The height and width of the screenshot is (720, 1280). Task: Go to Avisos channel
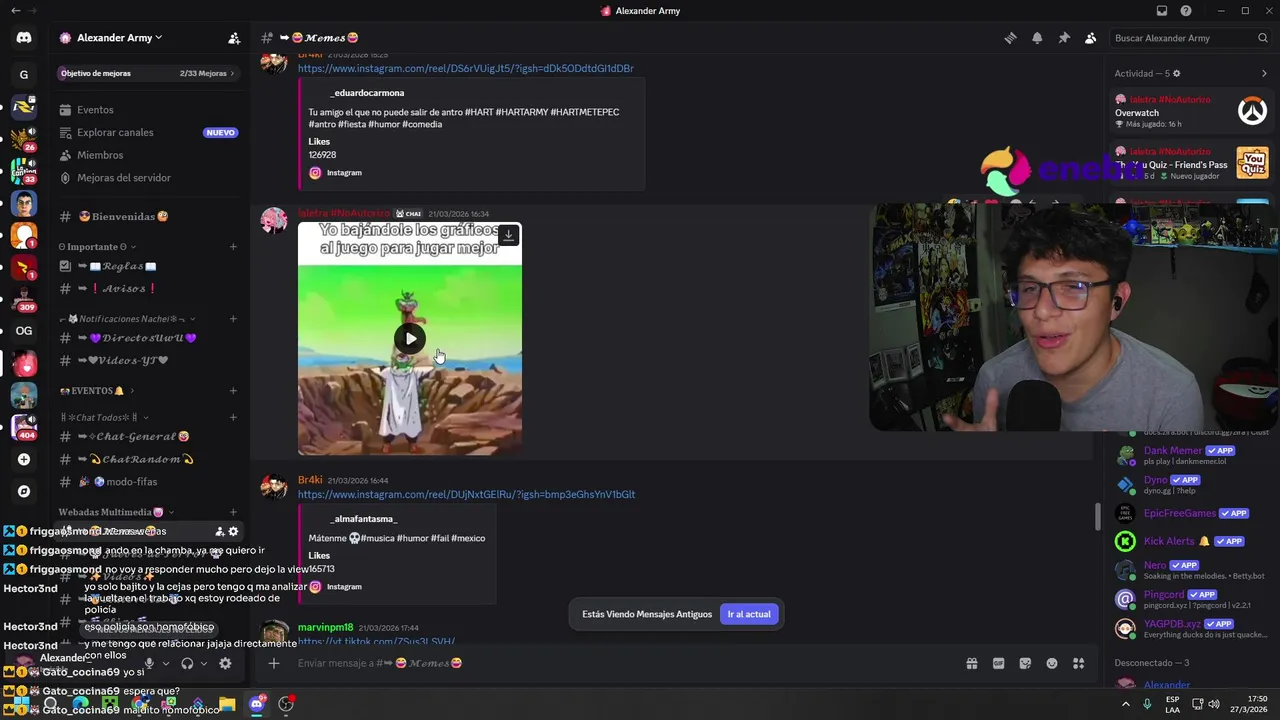(x=148, y=289)
